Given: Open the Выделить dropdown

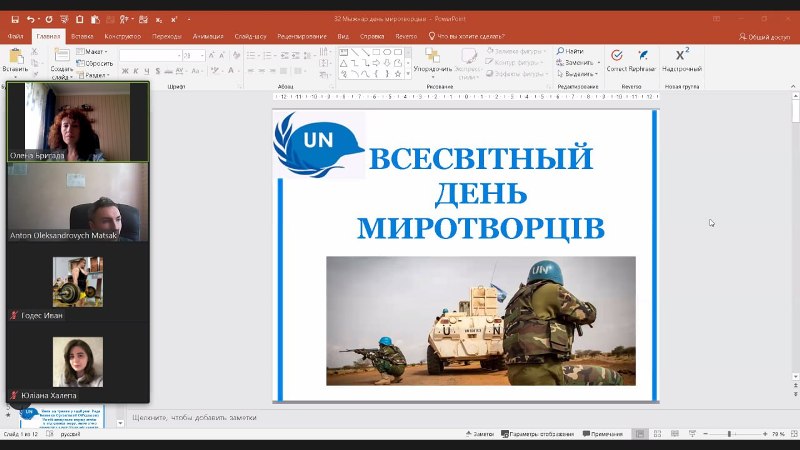Looking at the screenshot, I should click(x=580, y=73).
